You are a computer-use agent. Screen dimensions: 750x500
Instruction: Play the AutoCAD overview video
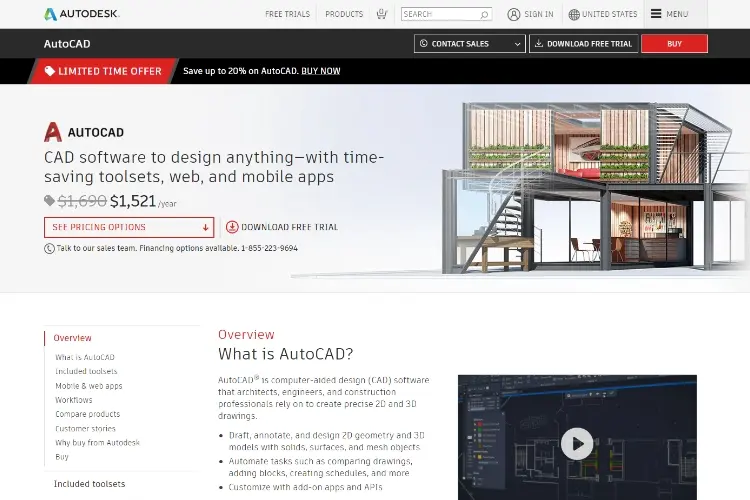click(577, 444)
